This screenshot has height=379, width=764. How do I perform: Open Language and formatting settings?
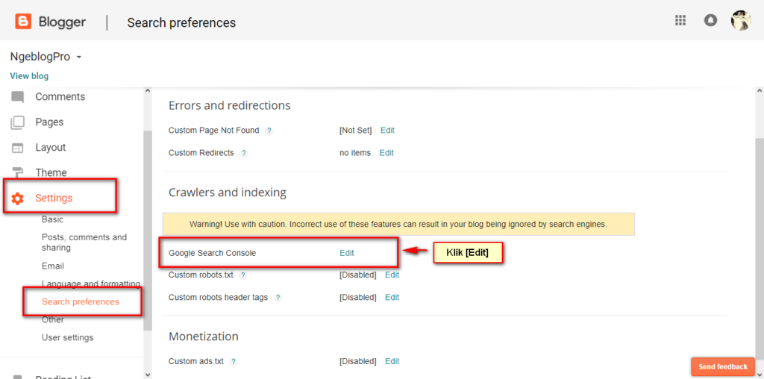point(91,284)
